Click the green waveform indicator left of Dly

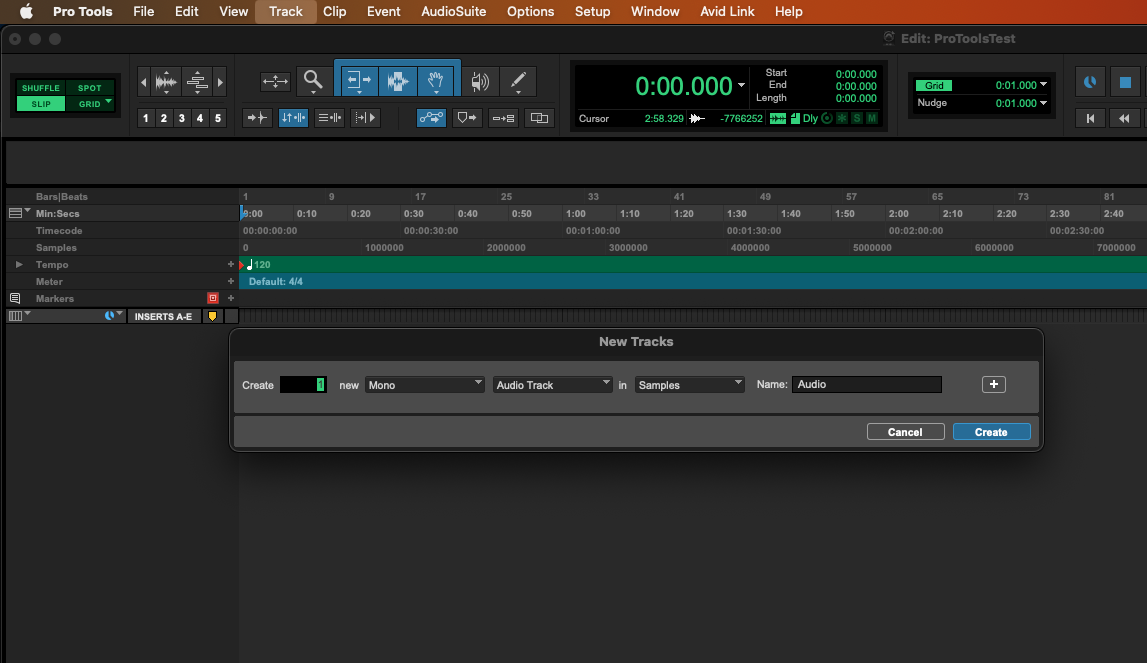778,119
